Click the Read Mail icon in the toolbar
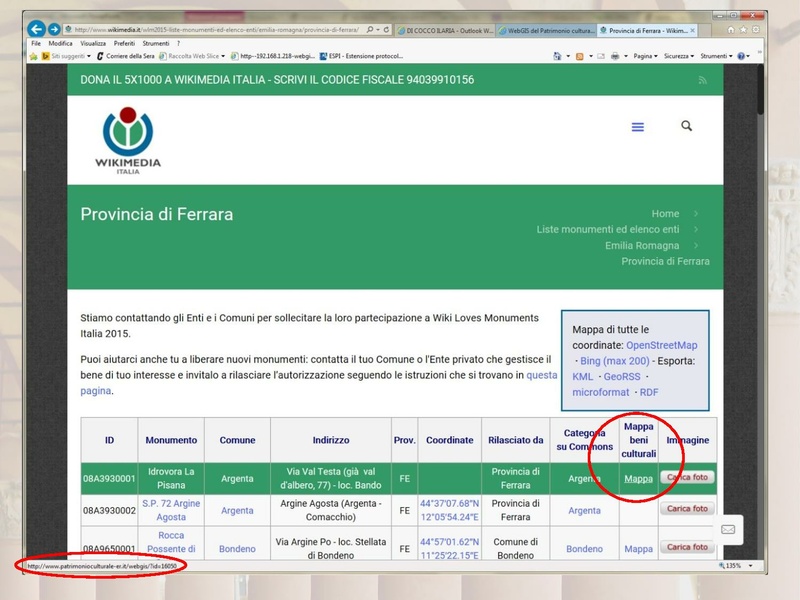 click(x=601, y=55)
